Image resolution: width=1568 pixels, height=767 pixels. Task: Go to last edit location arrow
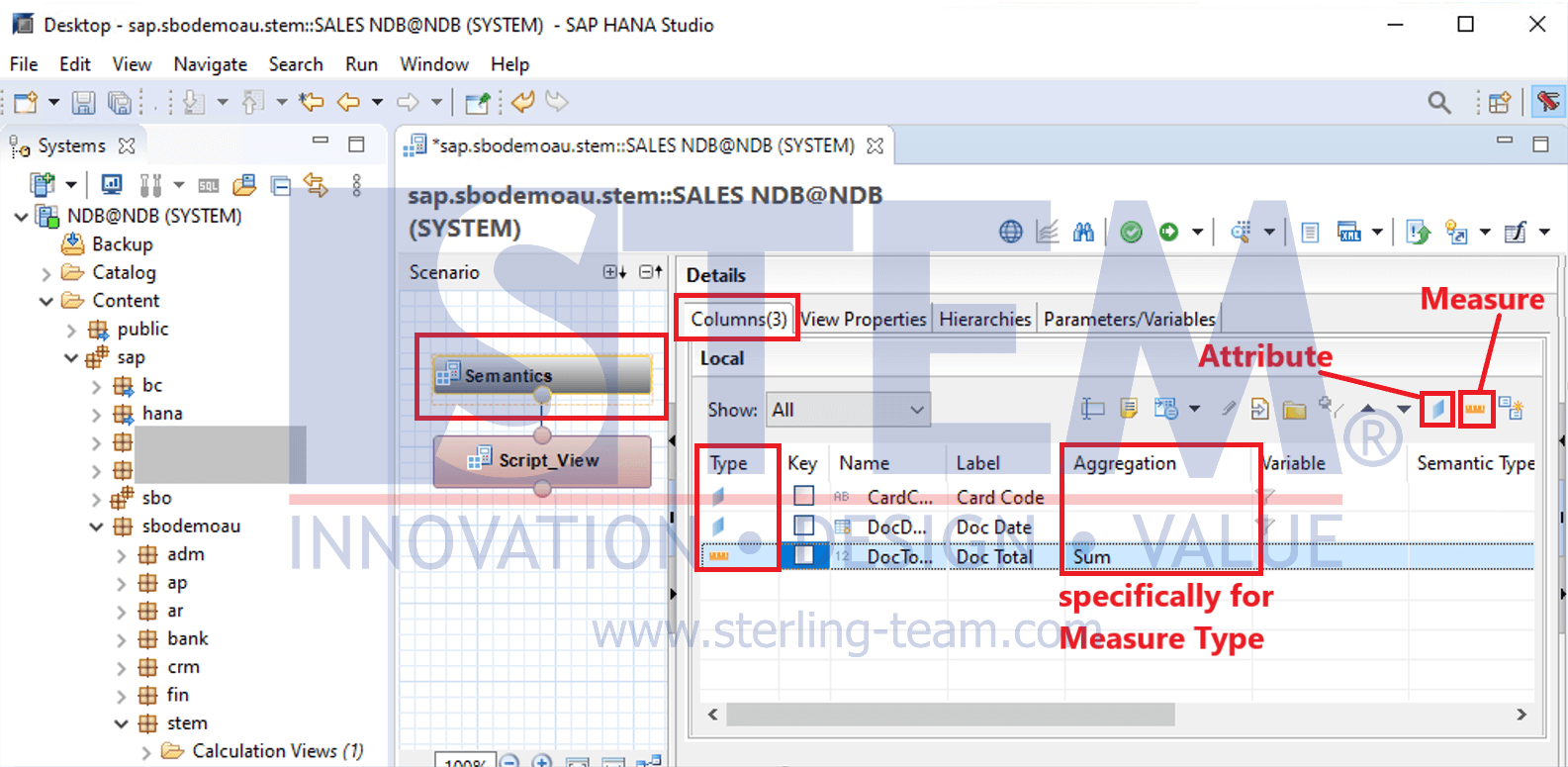(x=312, y=102)
